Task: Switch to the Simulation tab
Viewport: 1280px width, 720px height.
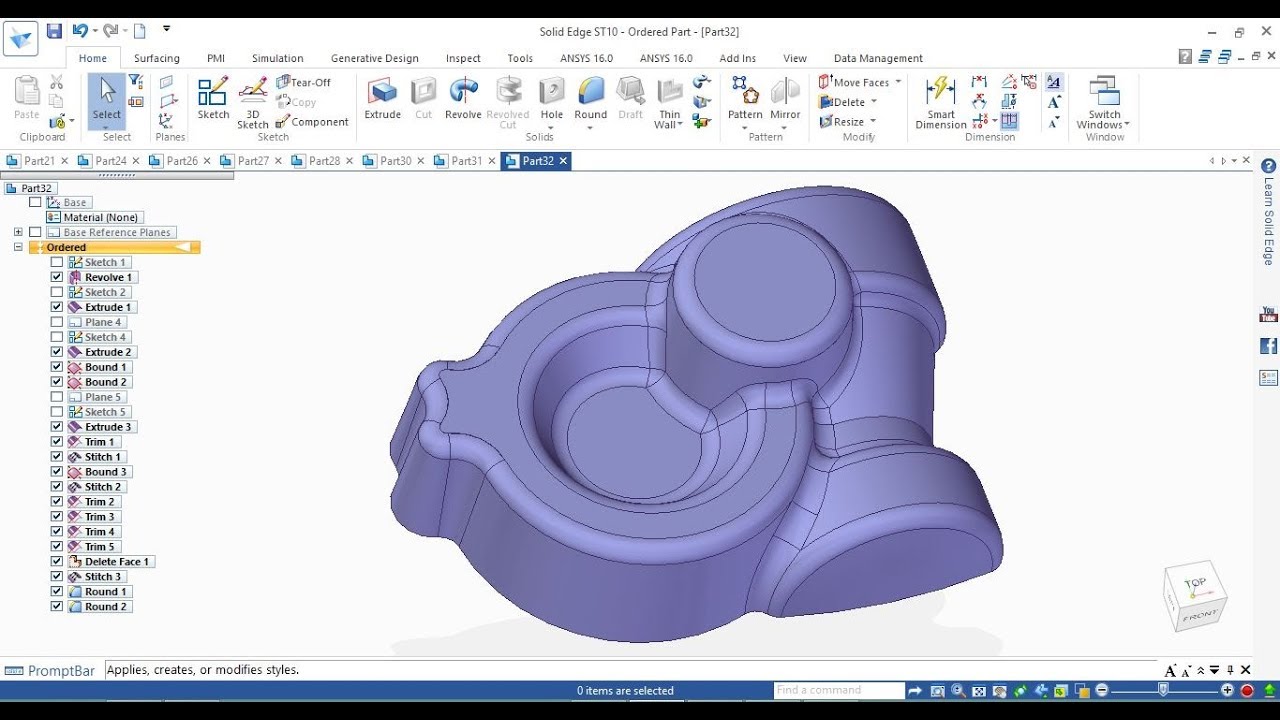Action: pyautogui.click(x=278, y=58)
